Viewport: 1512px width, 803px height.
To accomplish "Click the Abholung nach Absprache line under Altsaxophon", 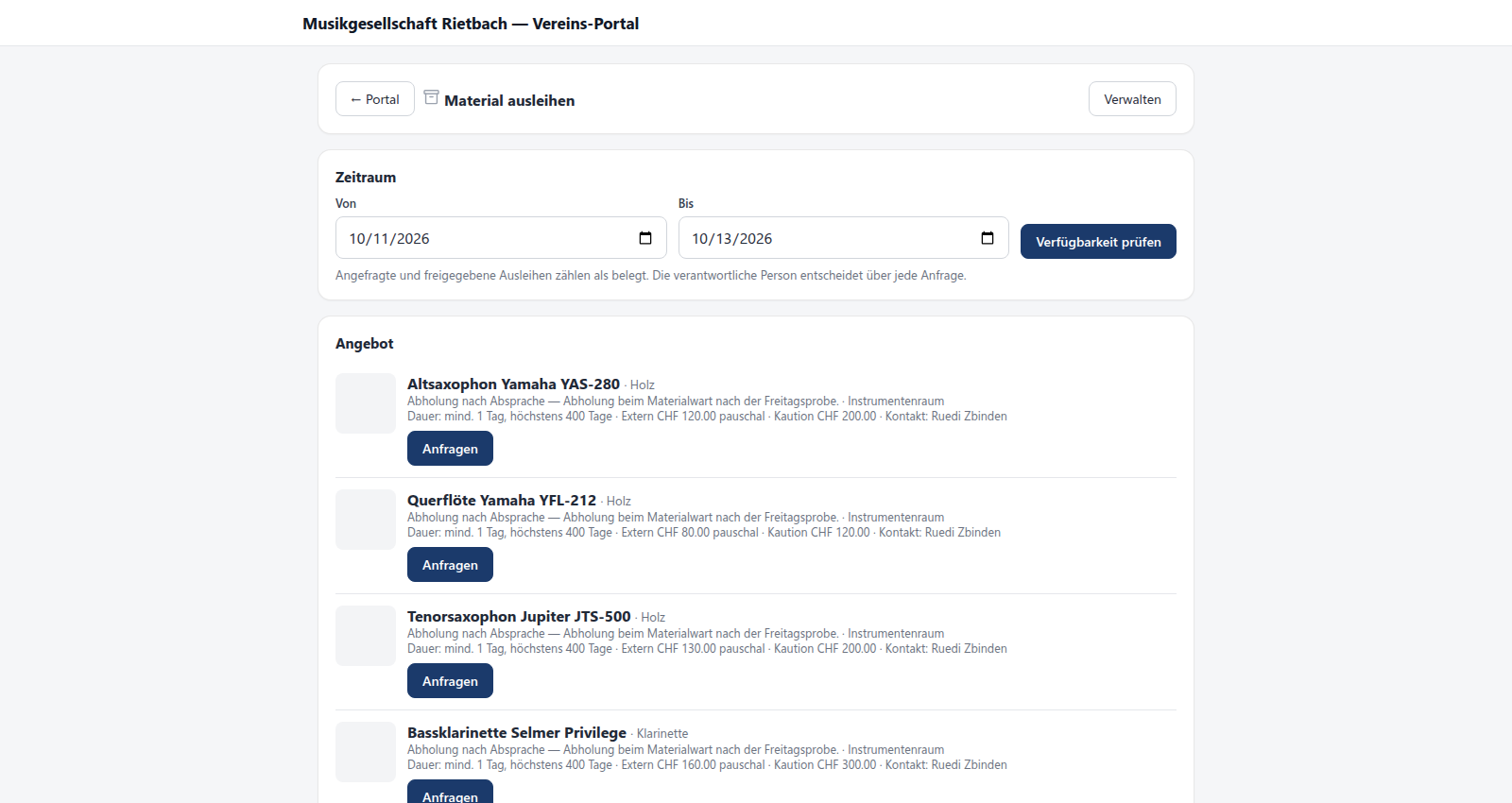I will coord(676,401).
